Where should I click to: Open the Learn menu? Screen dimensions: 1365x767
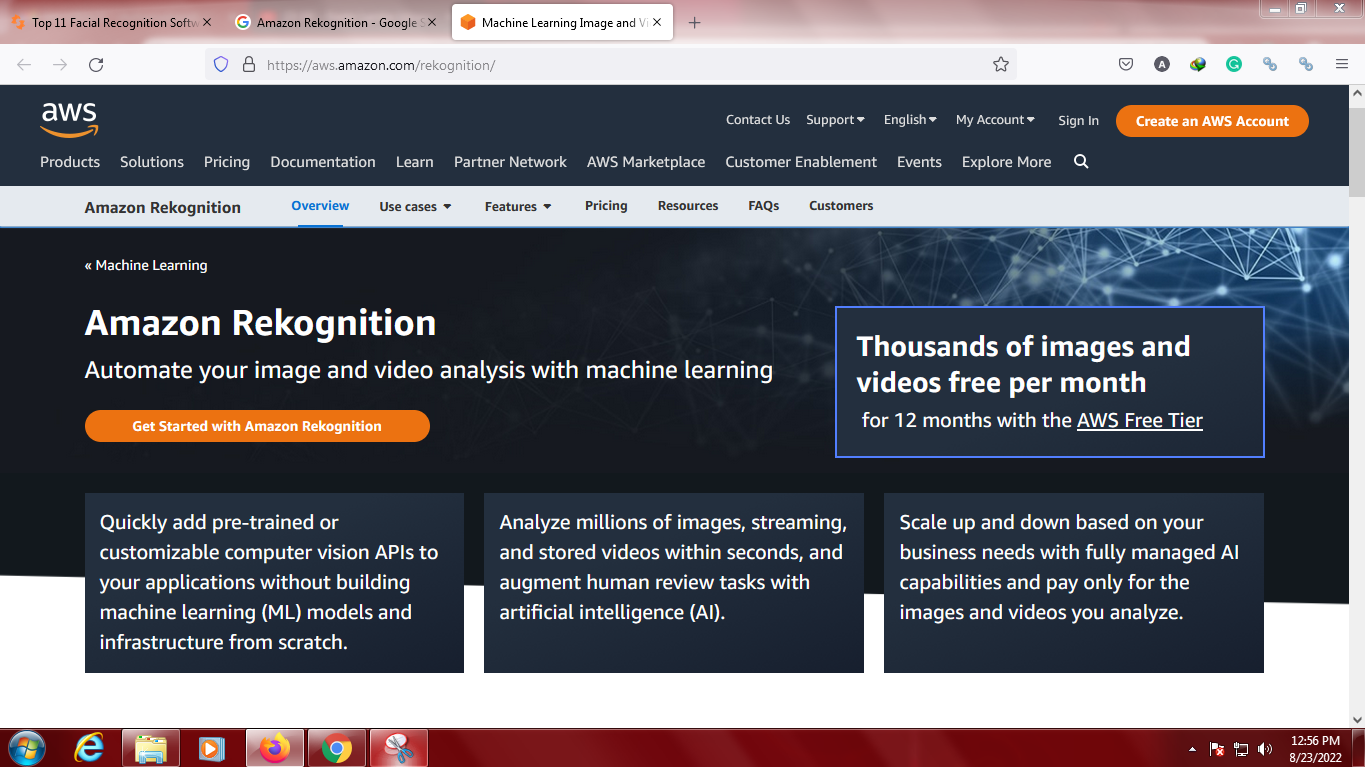point(415,162)
